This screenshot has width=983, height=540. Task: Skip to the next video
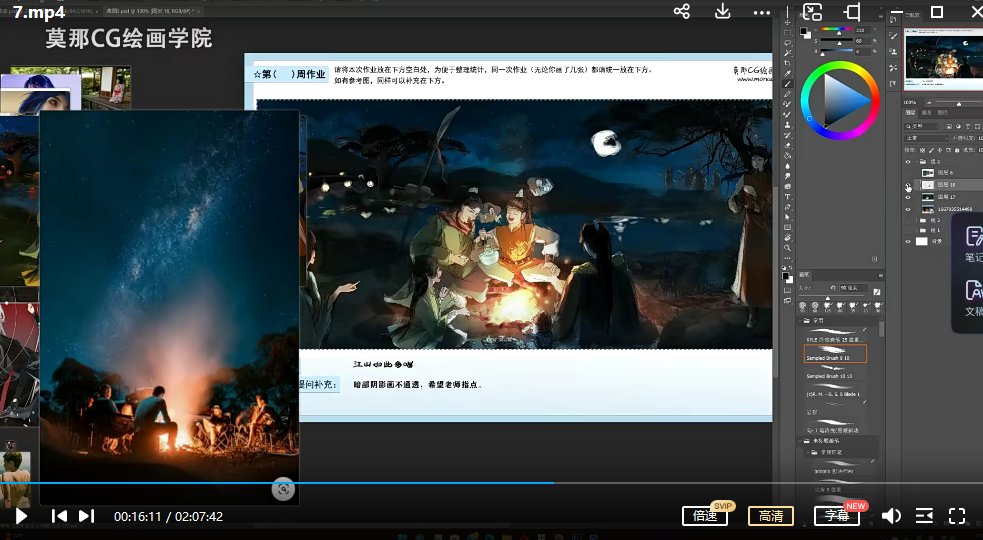(86, 516)
